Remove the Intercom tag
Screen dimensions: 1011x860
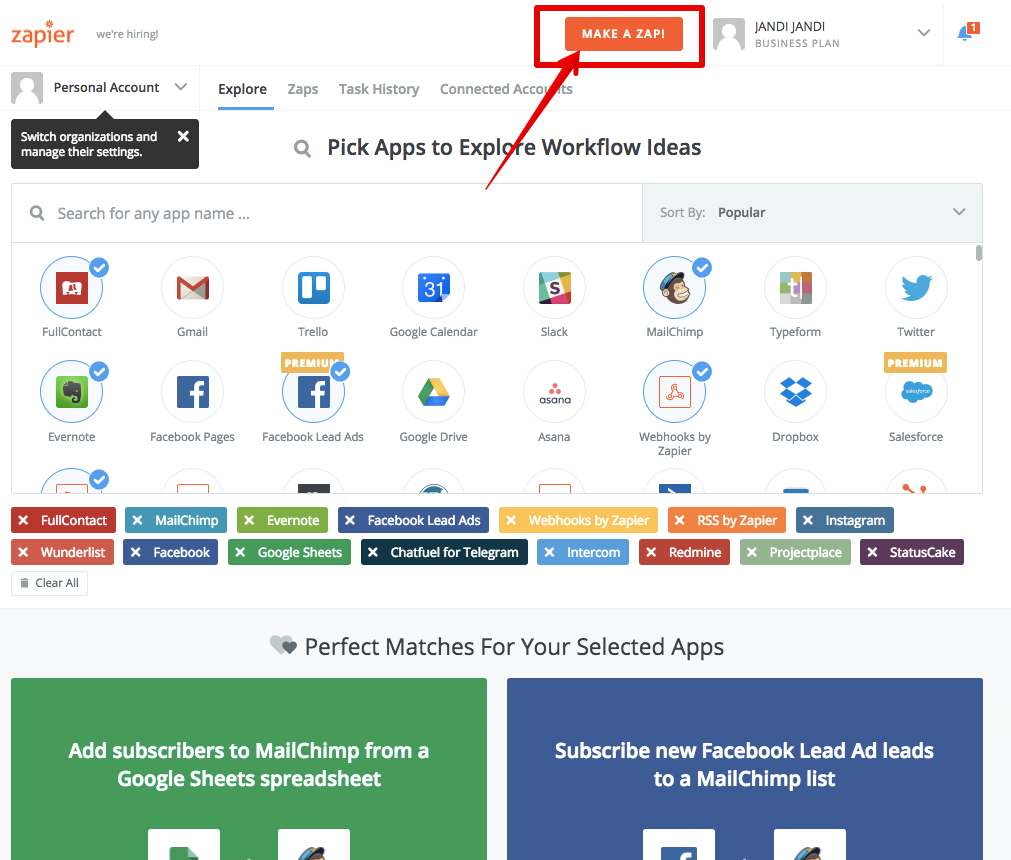(x=549, y=552)
